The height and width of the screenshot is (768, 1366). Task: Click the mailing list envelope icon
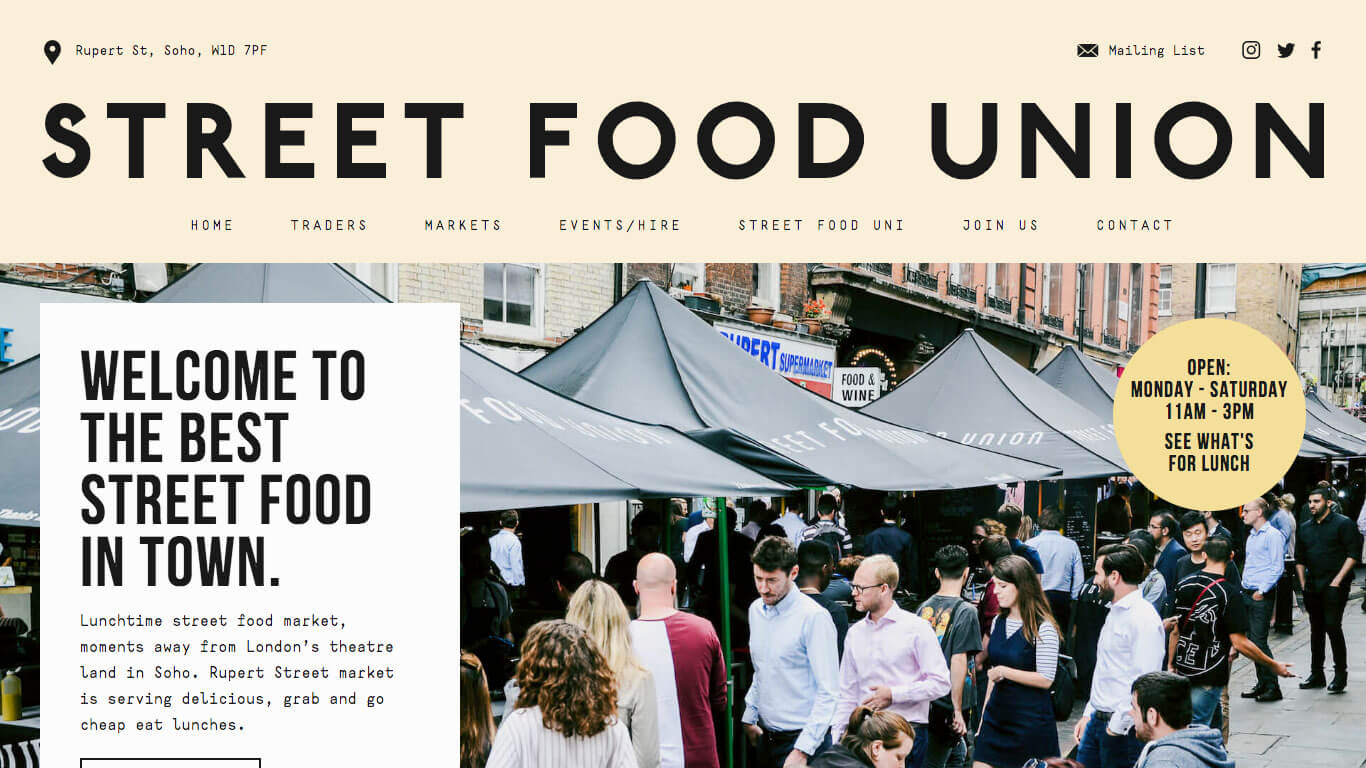[x=1088, y=50]
